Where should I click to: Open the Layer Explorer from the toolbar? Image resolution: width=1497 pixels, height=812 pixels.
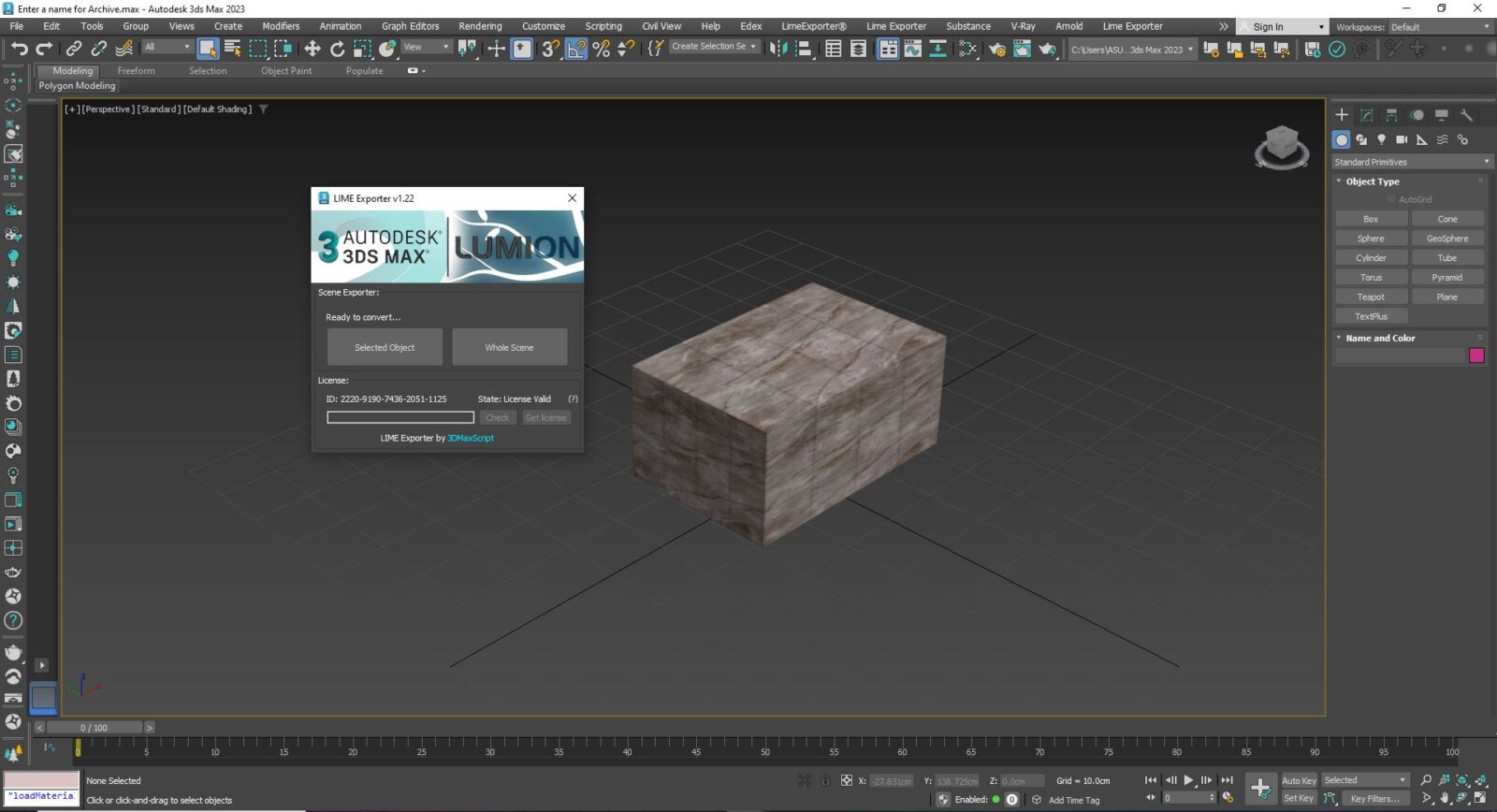pyautogui.click(x=858, y=49)
